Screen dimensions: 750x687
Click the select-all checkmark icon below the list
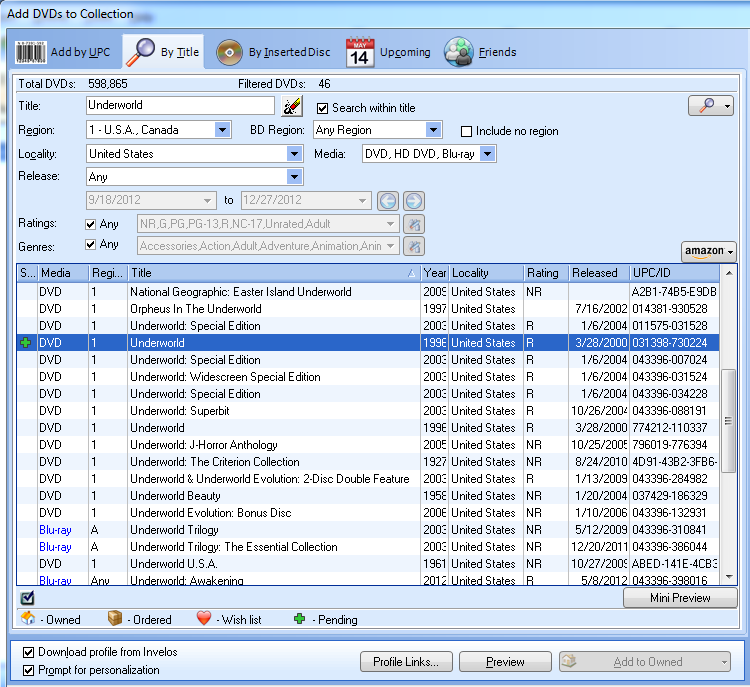27,598
